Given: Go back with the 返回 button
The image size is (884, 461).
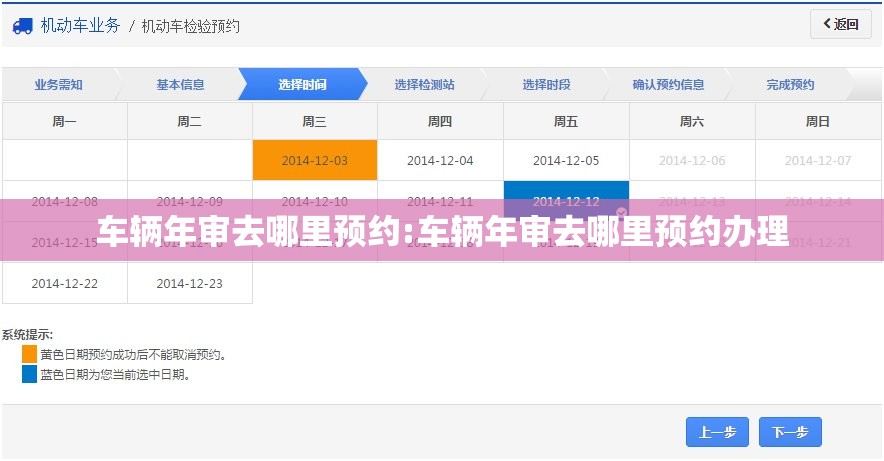Looking at the screenshot, I should 841,24.
